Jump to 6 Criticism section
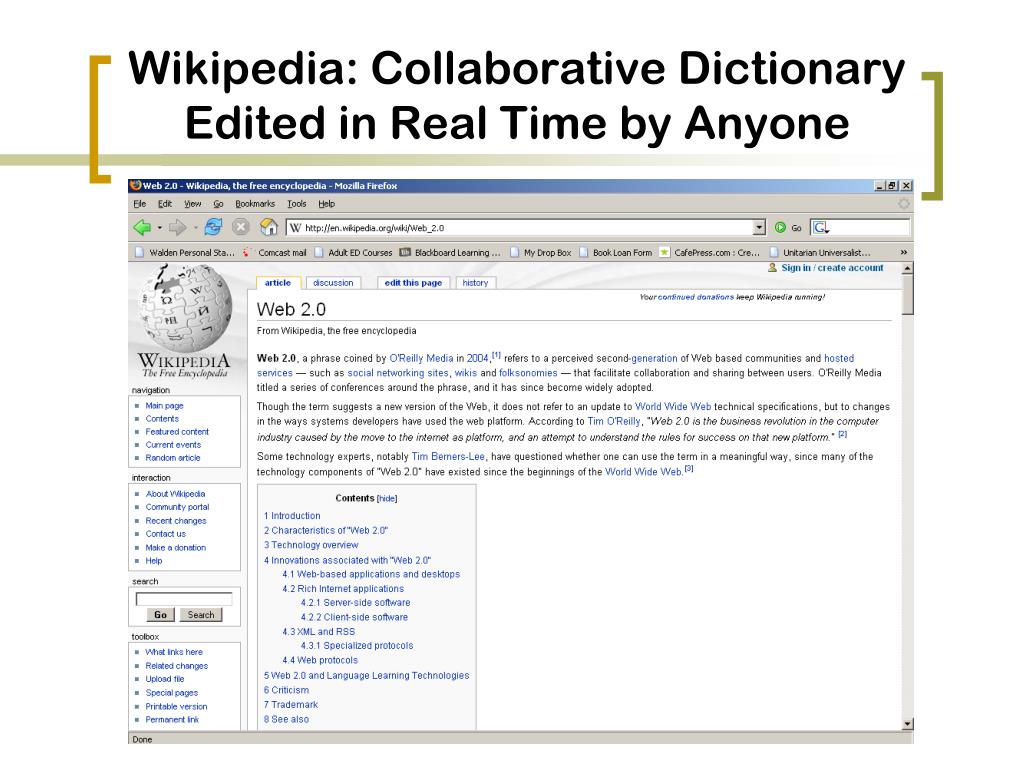The width and height of the screenshot is (1024, 768). point(286,690)
